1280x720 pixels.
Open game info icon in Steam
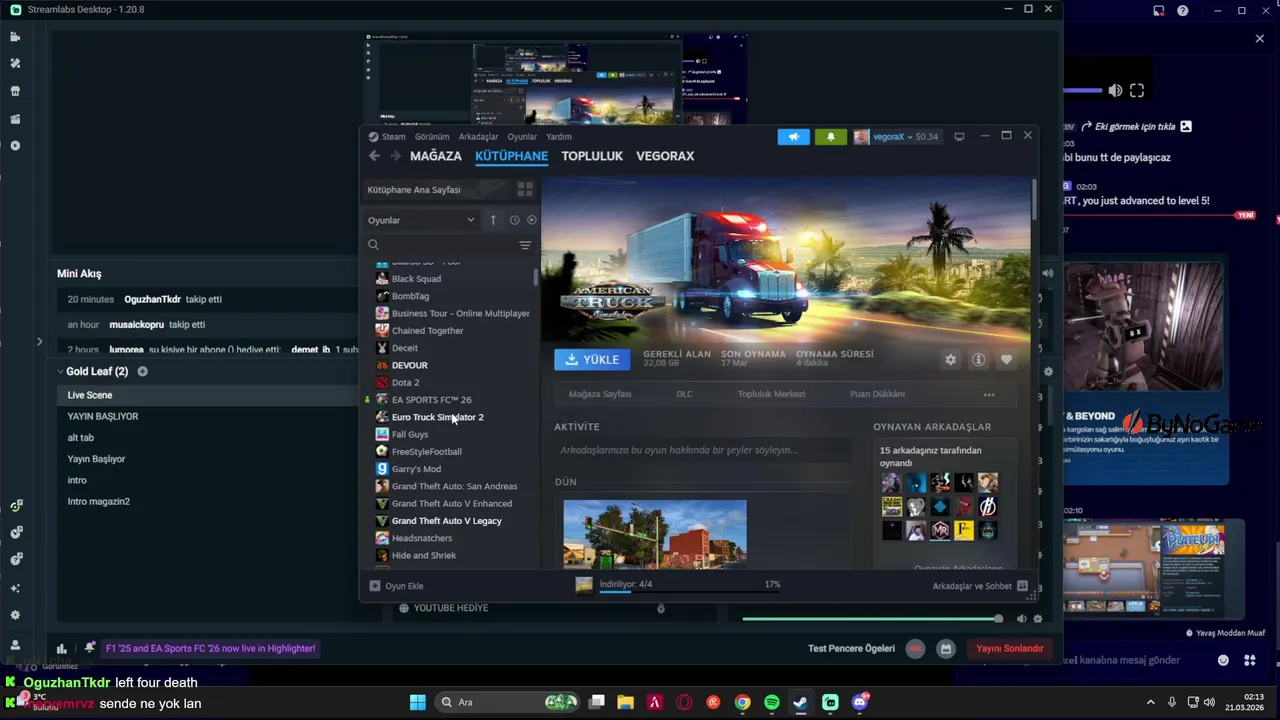pyautogui.click(x=978, y=360)
